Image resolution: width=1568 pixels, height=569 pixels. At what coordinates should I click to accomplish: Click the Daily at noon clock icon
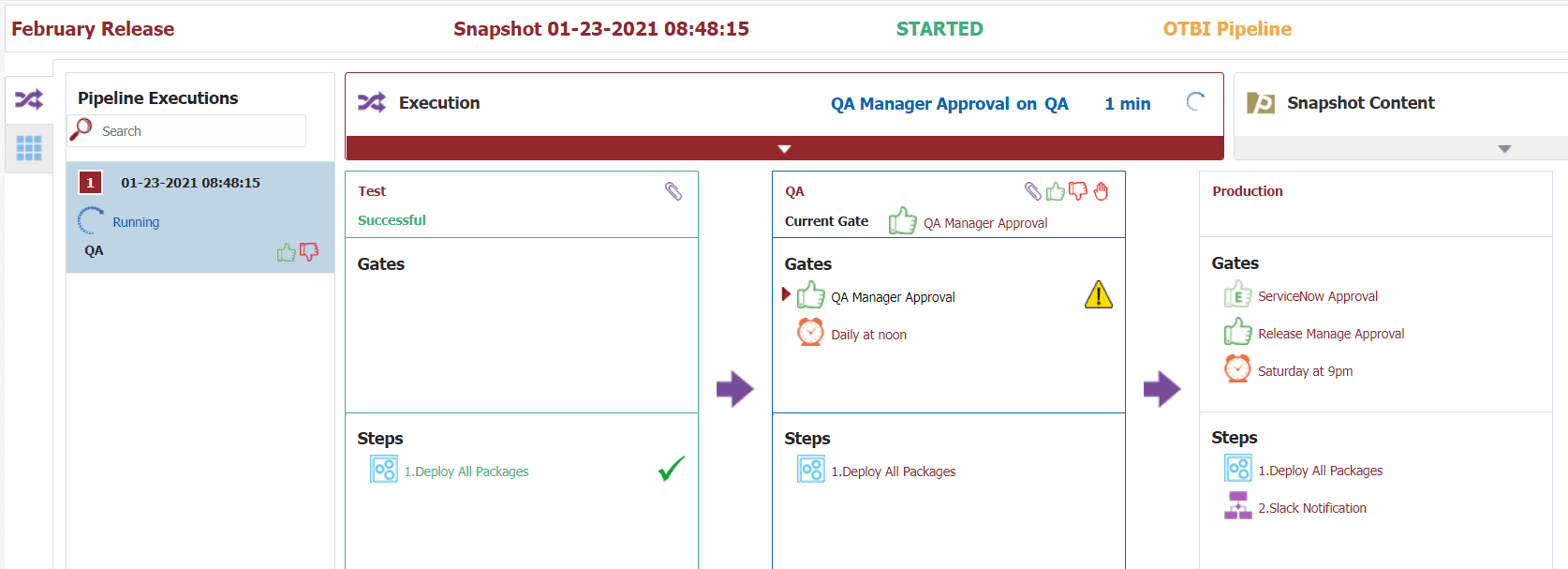810,332
